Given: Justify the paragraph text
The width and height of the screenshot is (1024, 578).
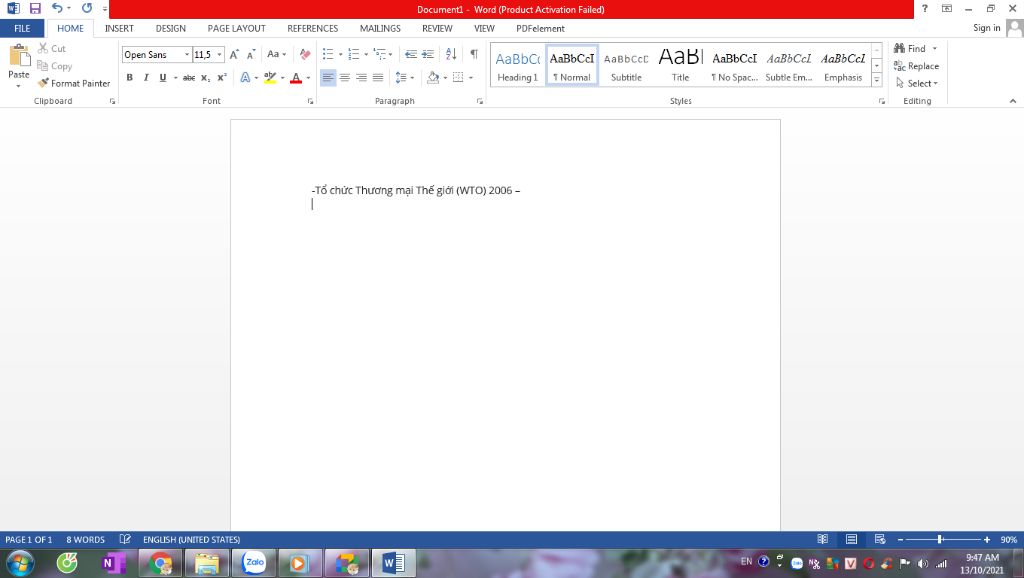Looking at the screenshot, I should (377, 77).
